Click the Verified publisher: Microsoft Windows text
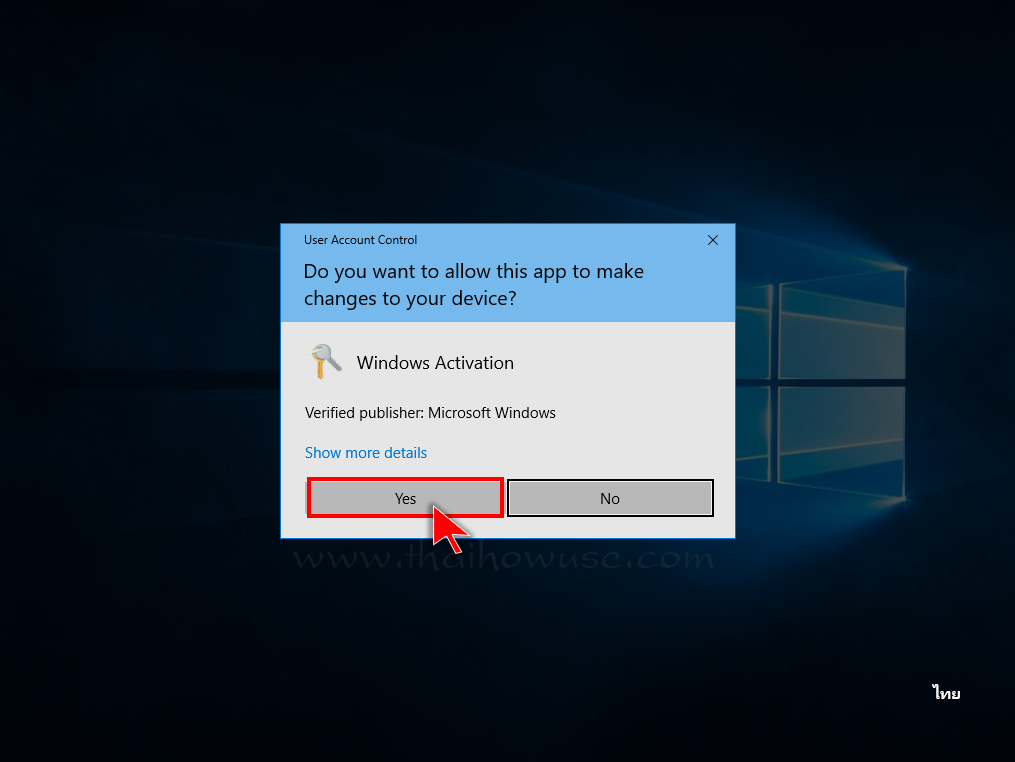1015x762 pixels. click(430, 413)
